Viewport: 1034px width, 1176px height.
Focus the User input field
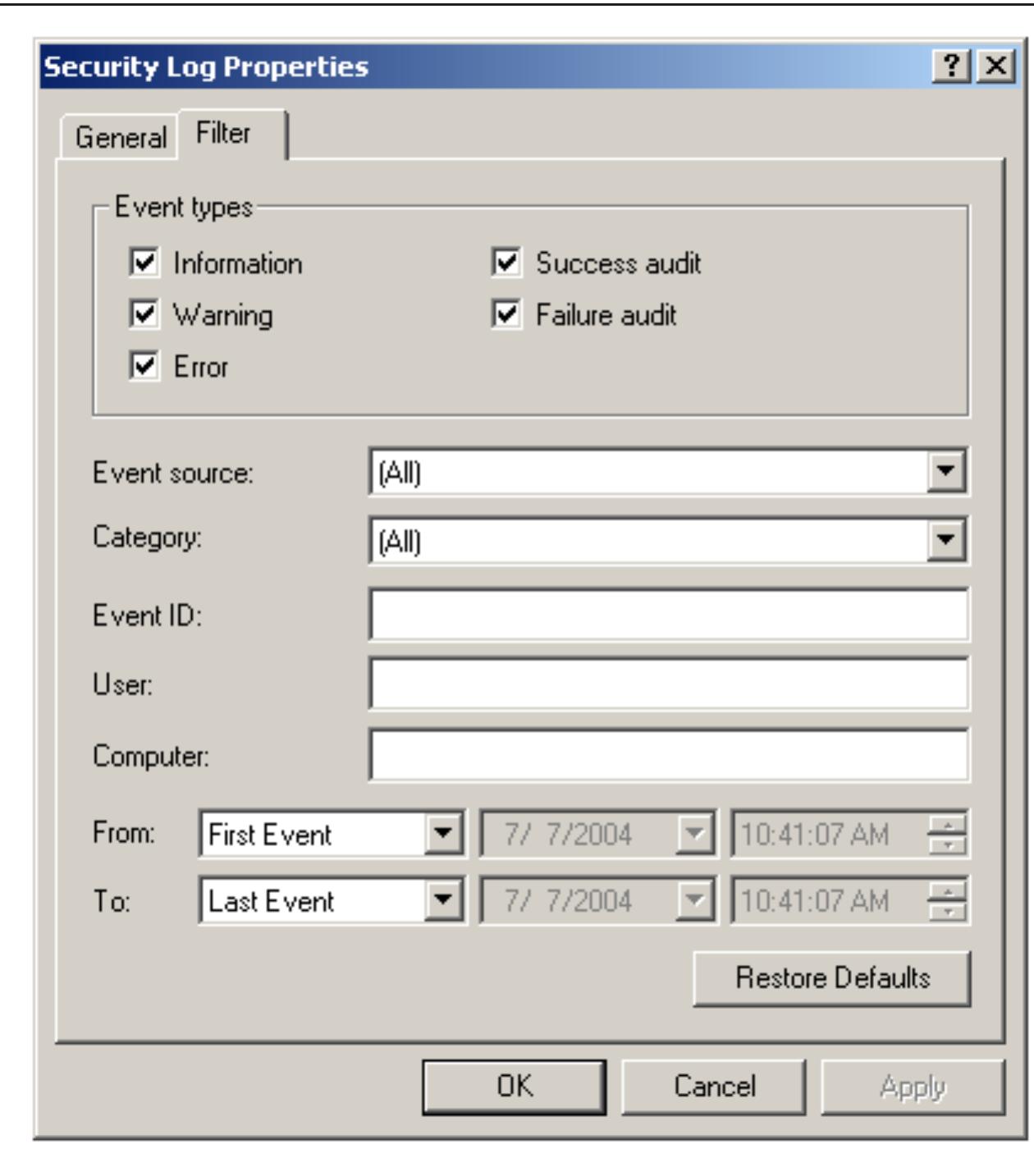point(668,684)
